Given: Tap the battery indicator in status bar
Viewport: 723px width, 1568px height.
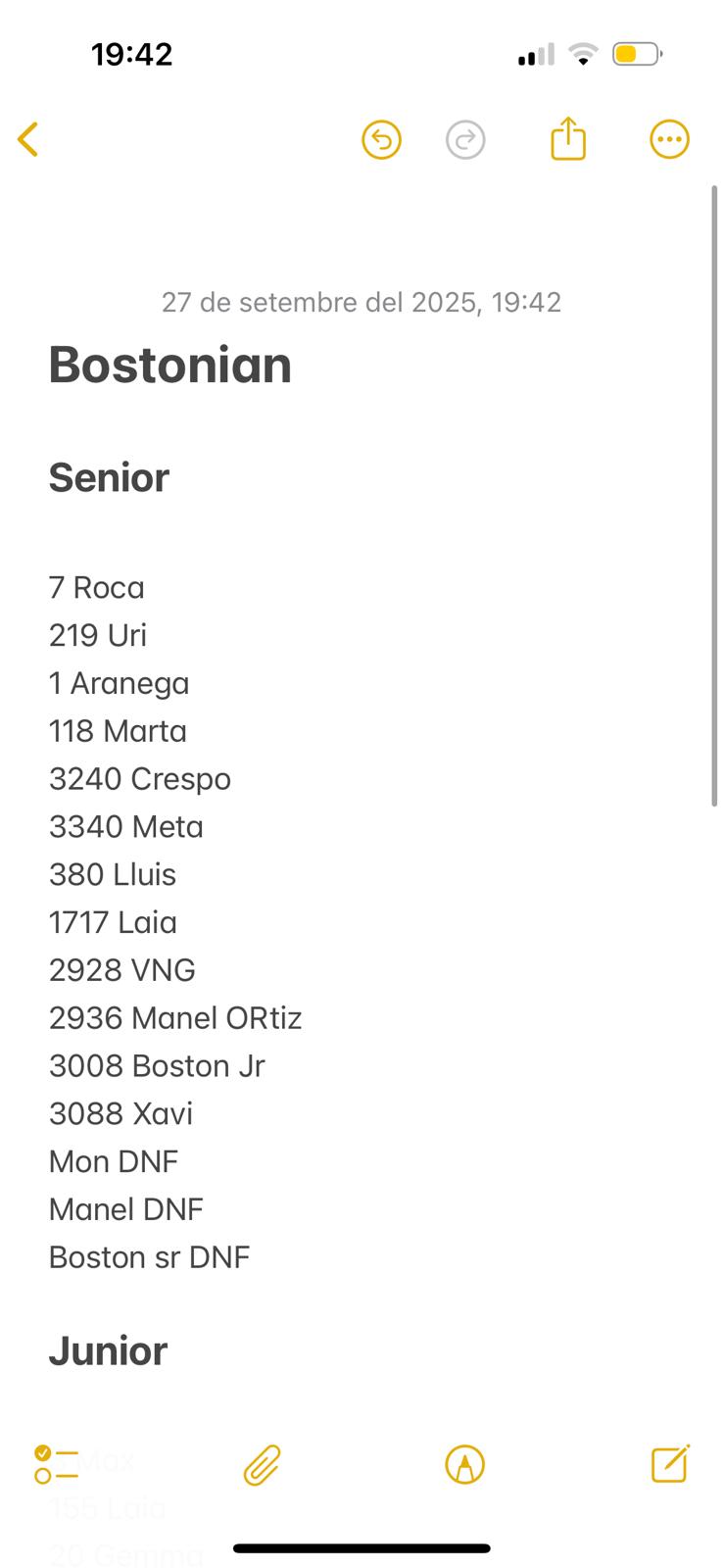Looking at the screenshot, I should click(637, 54).
